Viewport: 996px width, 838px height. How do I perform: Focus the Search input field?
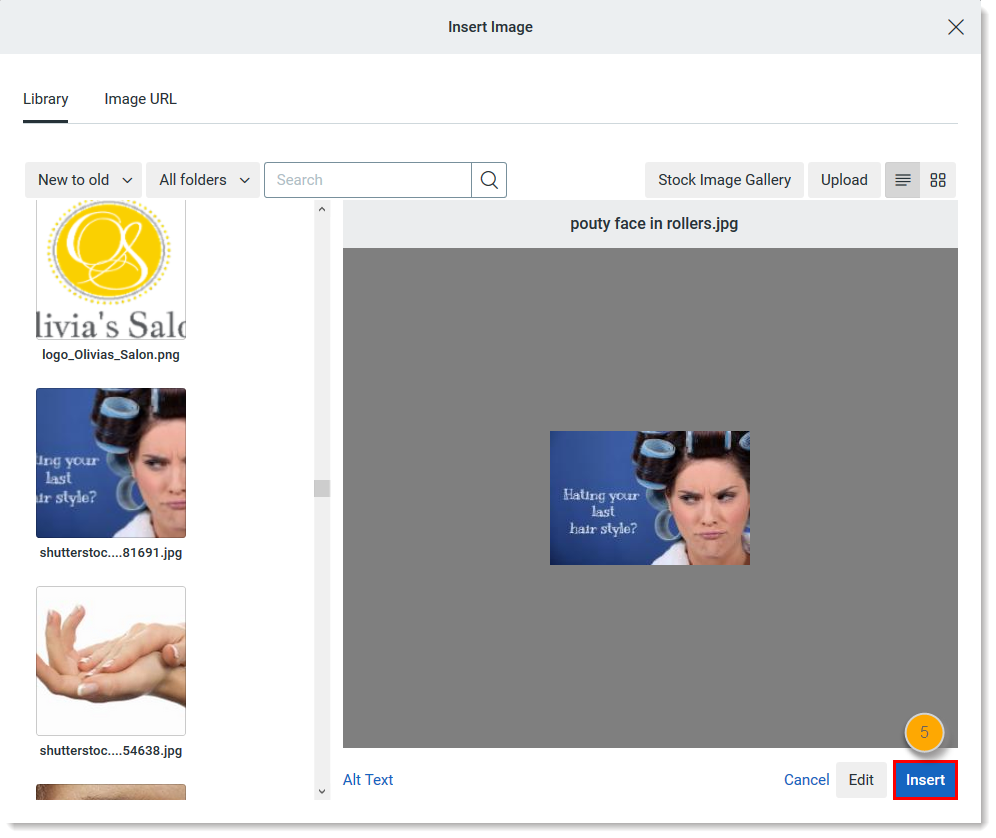tap(368, 180)
